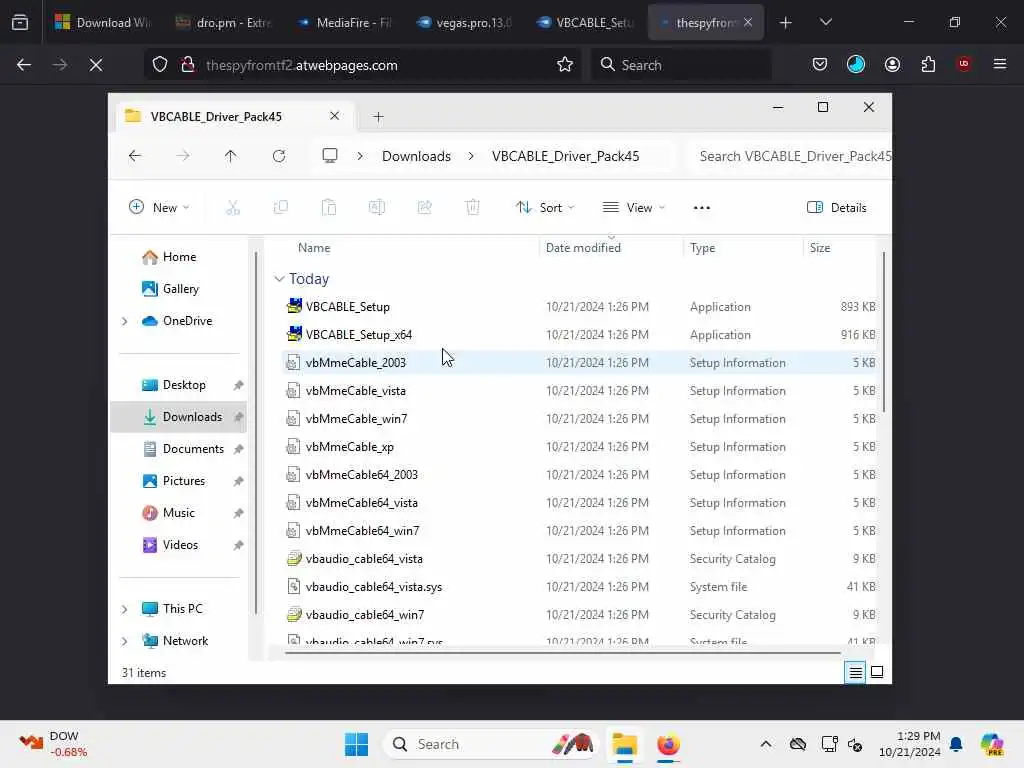Click the Rename icon in Explorer toolbar
The width and height of the screenshot is (1024, 768).
tap(377, 208)
